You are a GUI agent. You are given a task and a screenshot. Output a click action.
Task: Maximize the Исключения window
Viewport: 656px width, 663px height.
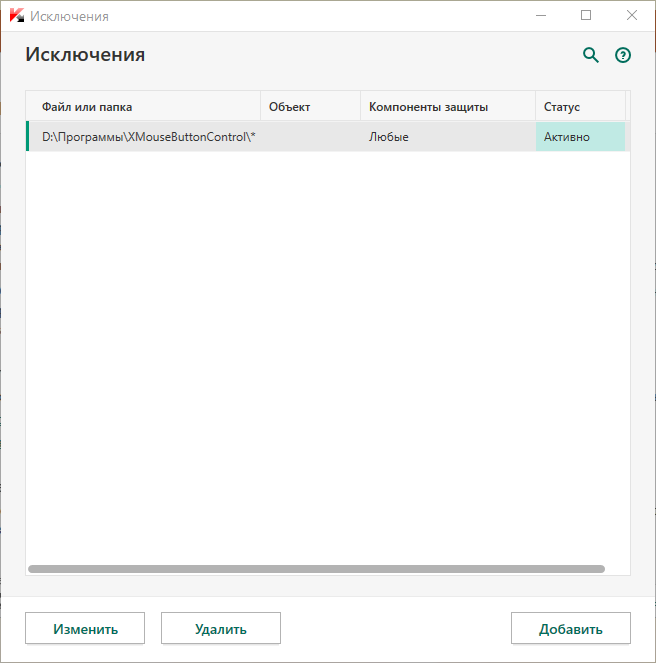pyautogui.click(x=586, y=16)
